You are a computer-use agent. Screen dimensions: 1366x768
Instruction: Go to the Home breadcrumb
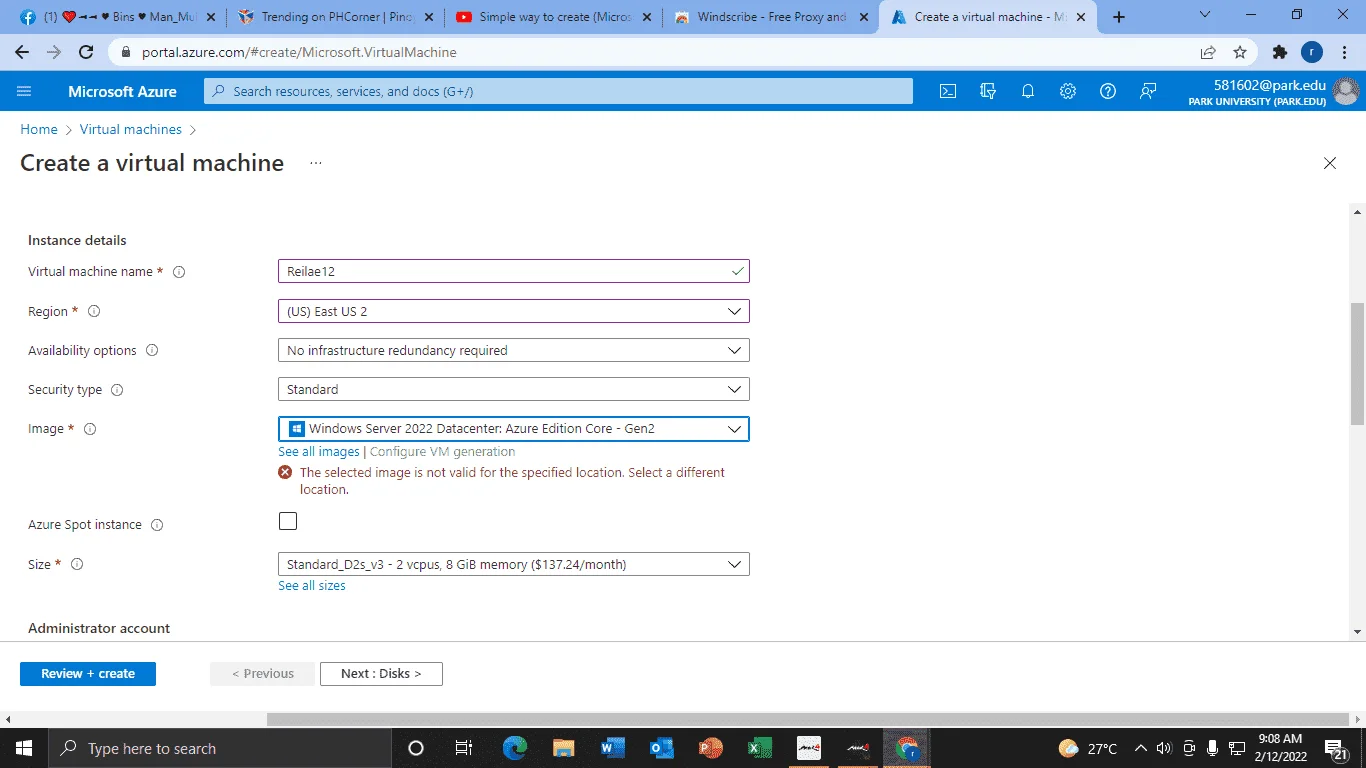pyautogui.click(x=39, y=130)
